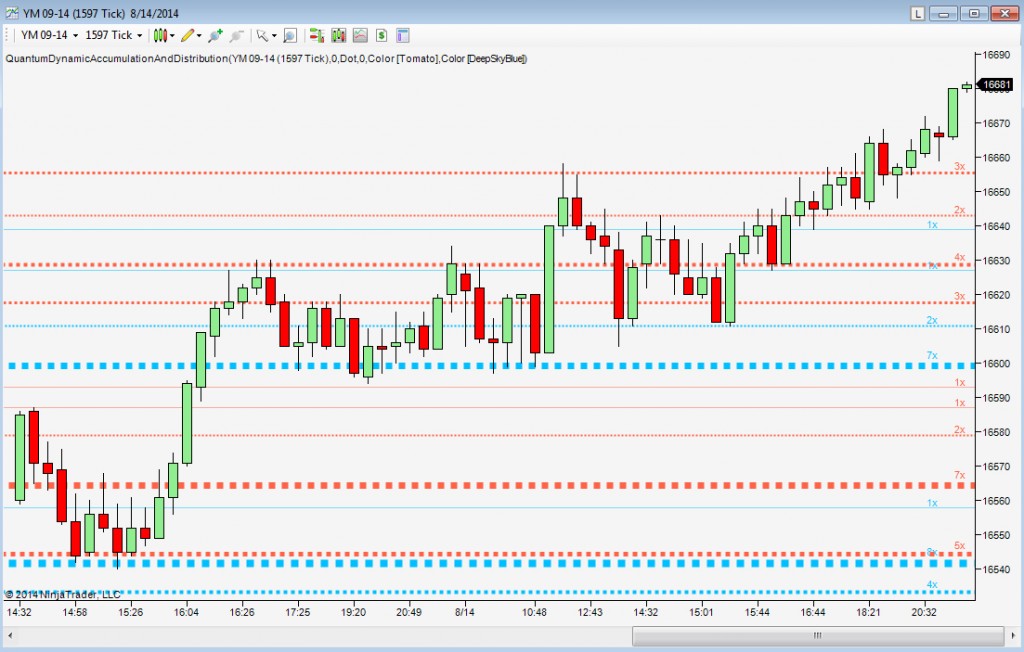The width and height of the screenshot is (1024, 652).
Task: Open the Data Series candles icon
Action: 338,35
